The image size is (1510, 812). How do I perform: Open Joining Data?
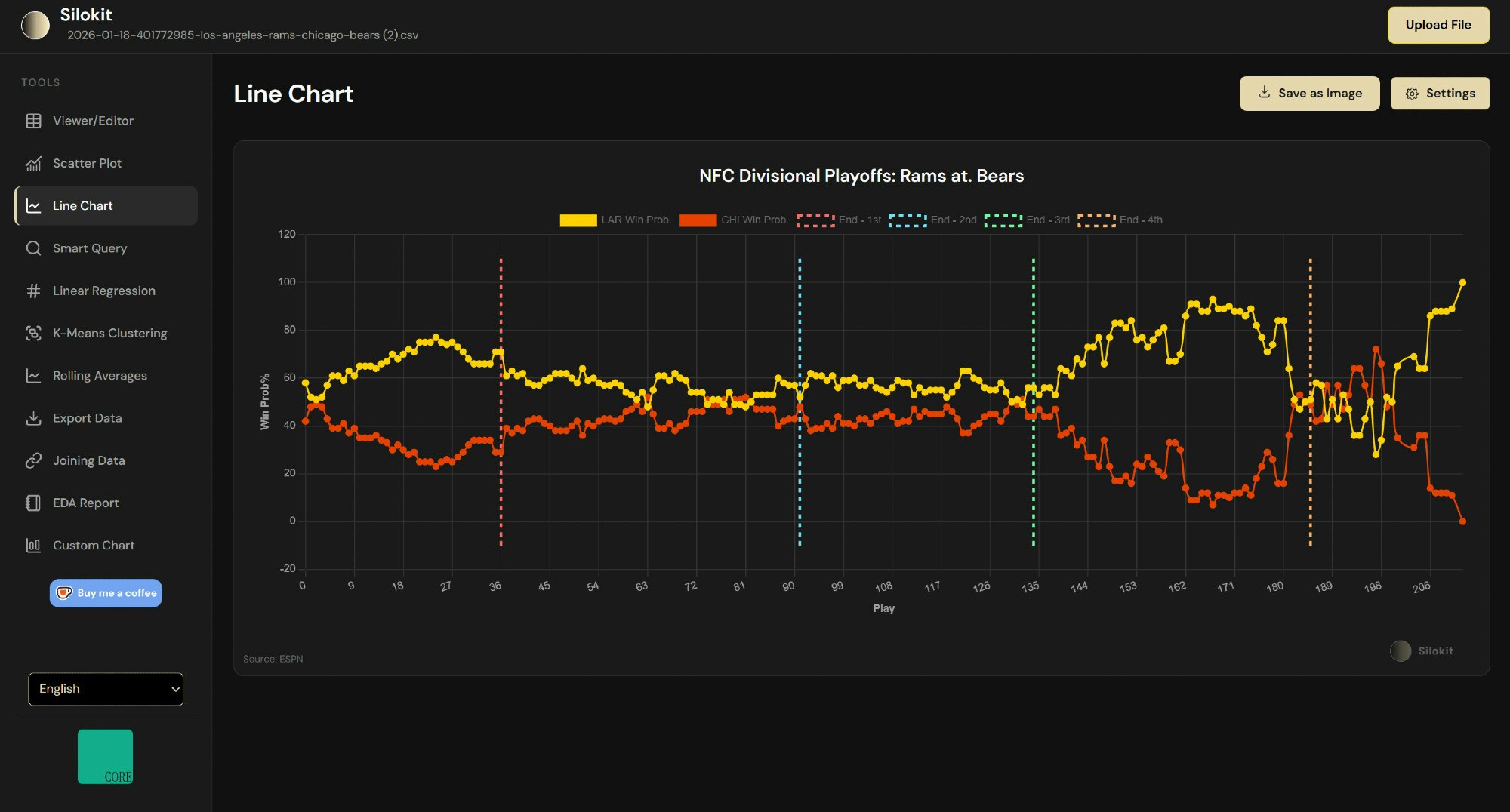click(106, 460)
